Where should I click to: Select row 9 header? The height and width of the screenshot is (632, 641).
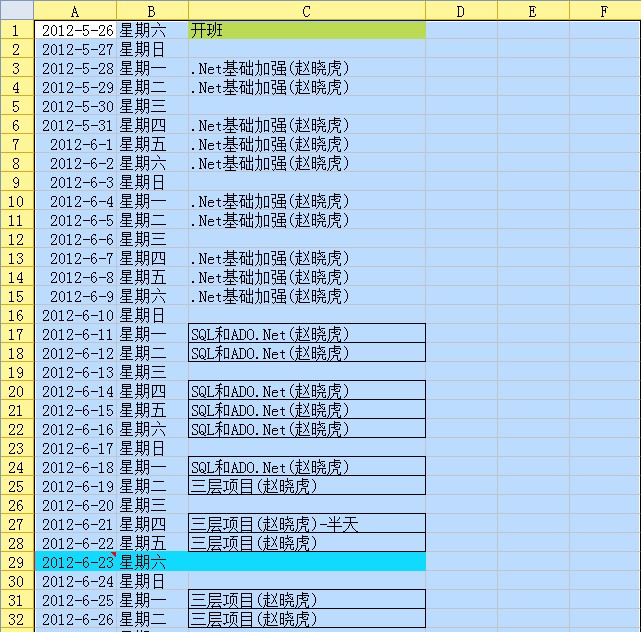point(17,182)
